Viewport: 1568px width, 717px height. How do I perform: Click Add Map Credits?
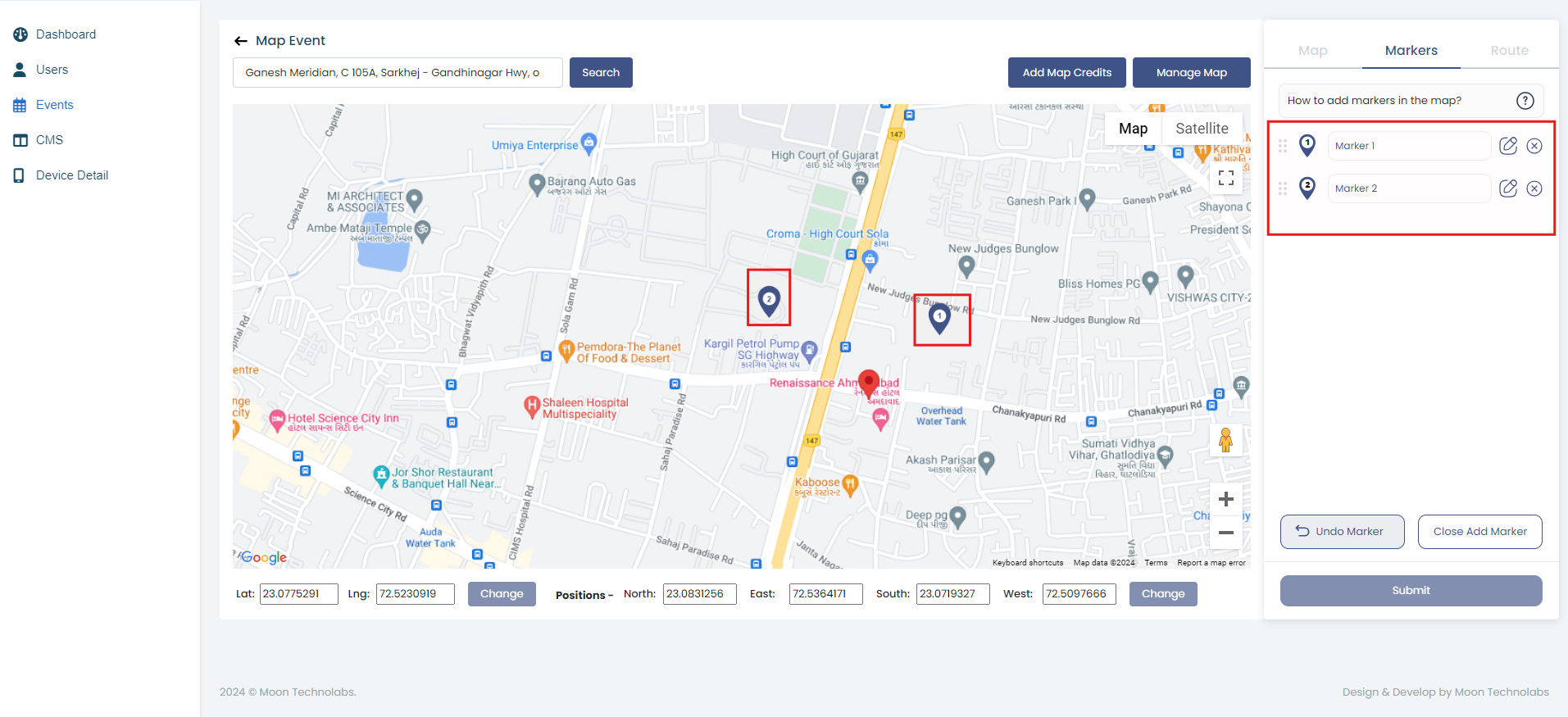coord(1066,72)
